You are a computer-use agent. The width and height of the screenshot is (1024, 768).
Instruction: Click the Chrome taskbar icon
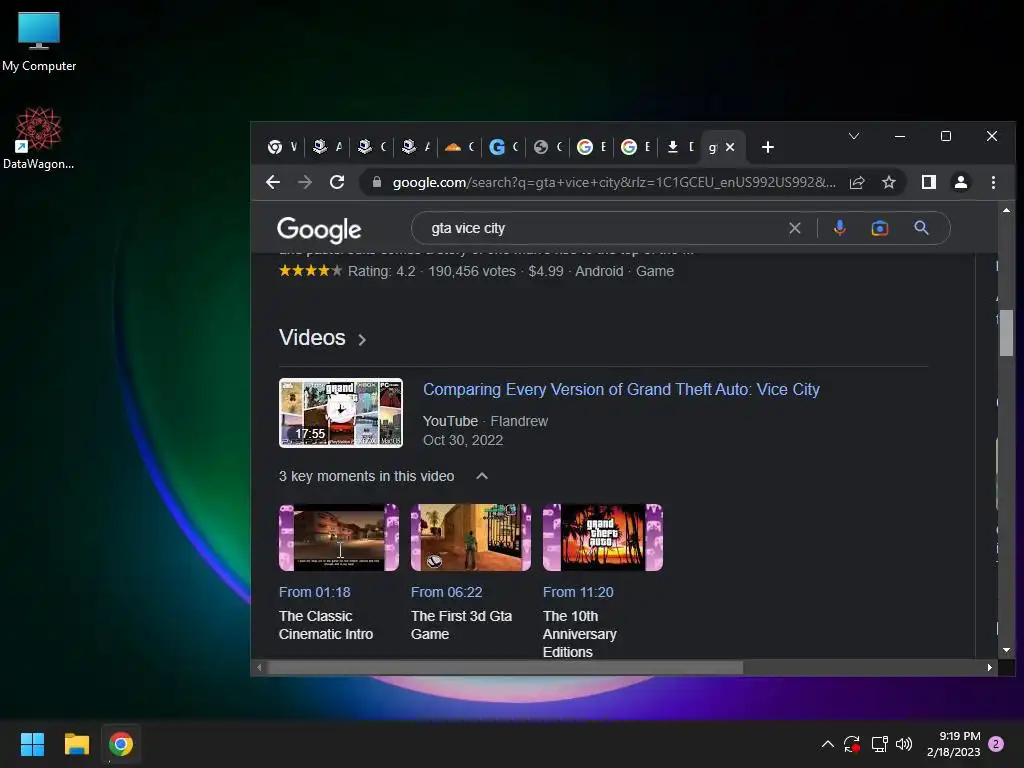click(x=121, y=744)
